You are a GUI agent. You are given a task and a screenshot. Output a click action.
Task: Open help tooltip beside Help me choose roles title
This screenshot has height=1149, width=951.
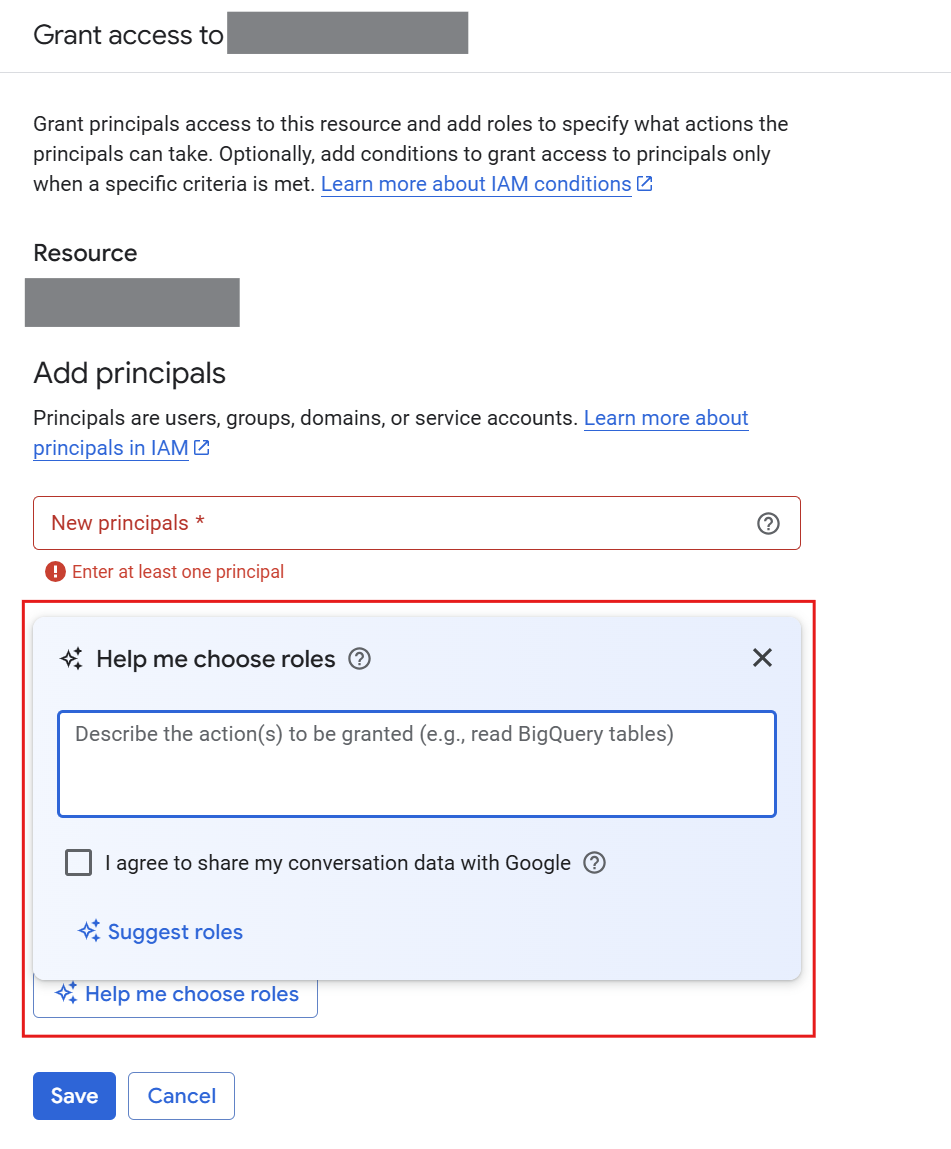tap(359, 659)
